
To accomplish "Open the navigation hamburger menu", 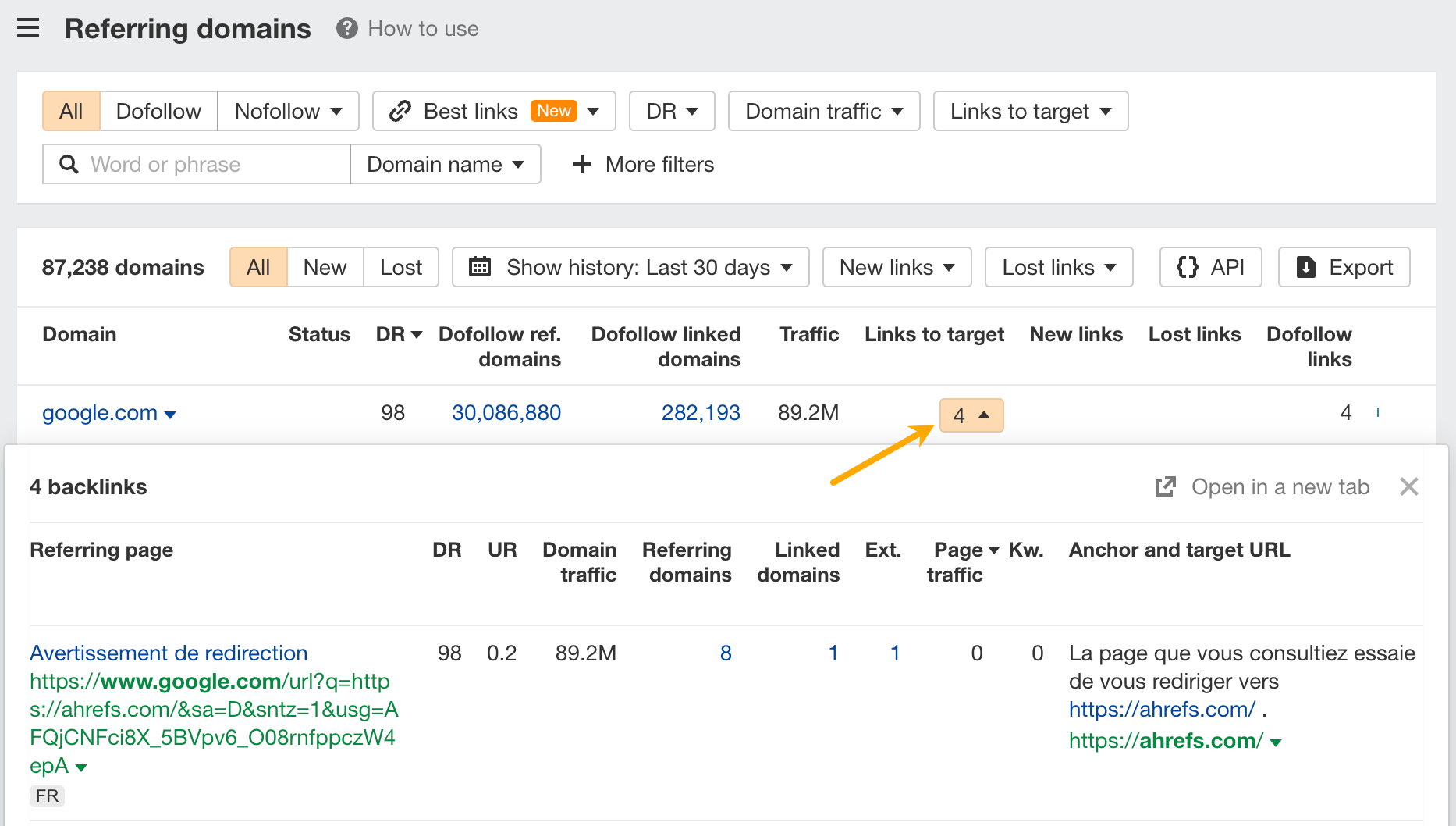I will tap(28, 28).
